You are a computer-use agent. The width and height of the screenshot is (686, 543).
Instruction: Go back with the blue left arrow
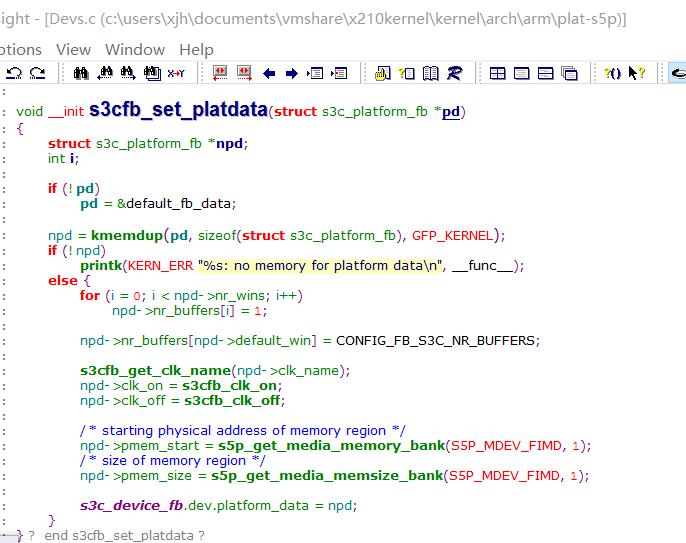(x=269, y=74)
